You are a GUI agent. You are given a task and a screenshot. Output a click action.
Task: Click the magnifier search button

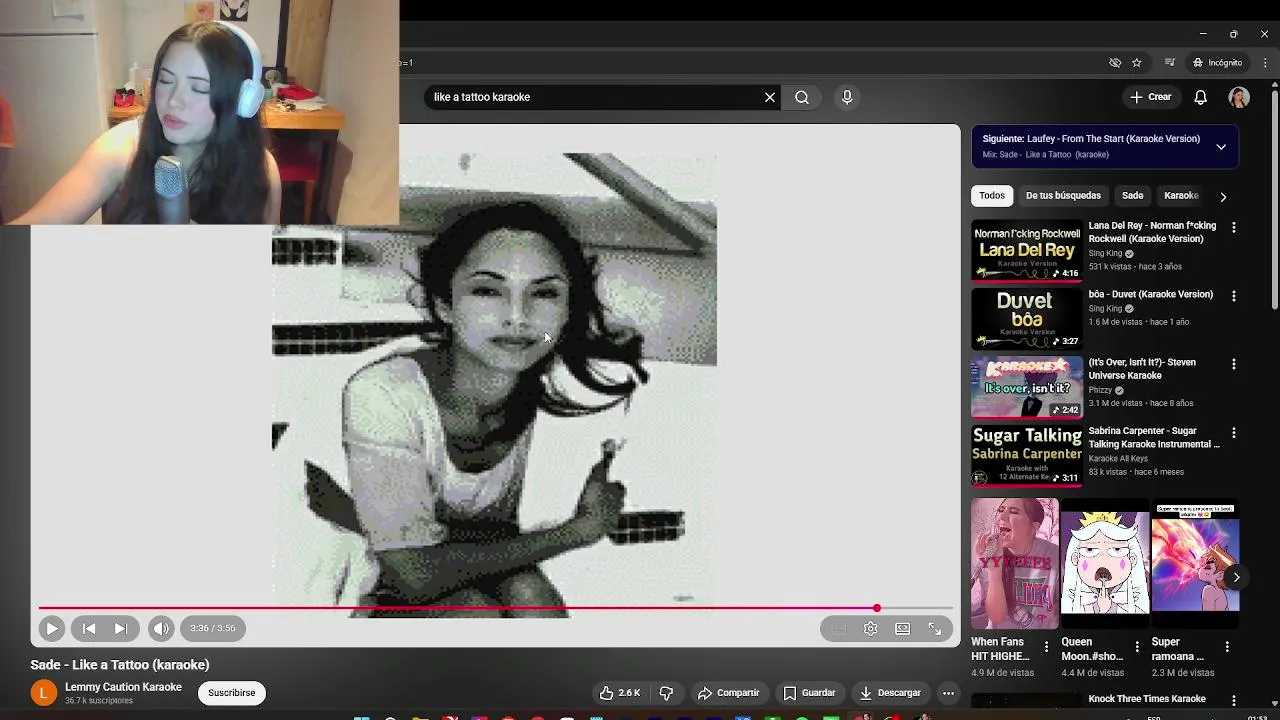tap(802, 97)
